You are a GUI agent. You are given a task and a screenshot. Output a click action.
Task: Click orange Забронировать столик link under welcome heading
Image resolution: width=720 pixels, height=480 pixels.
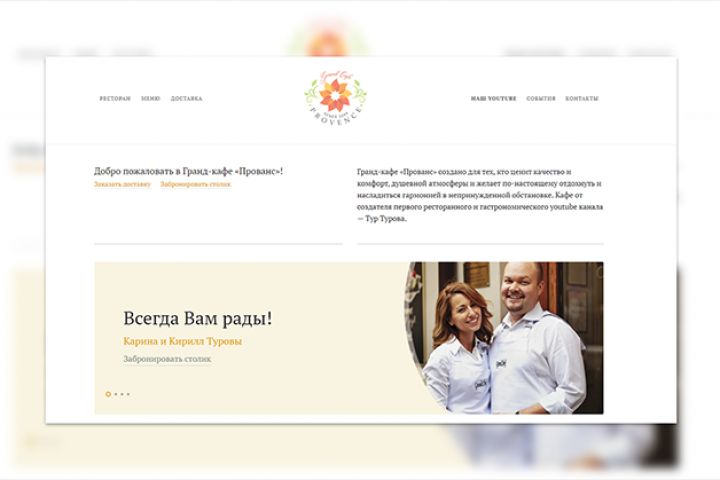tap(196, 184)
